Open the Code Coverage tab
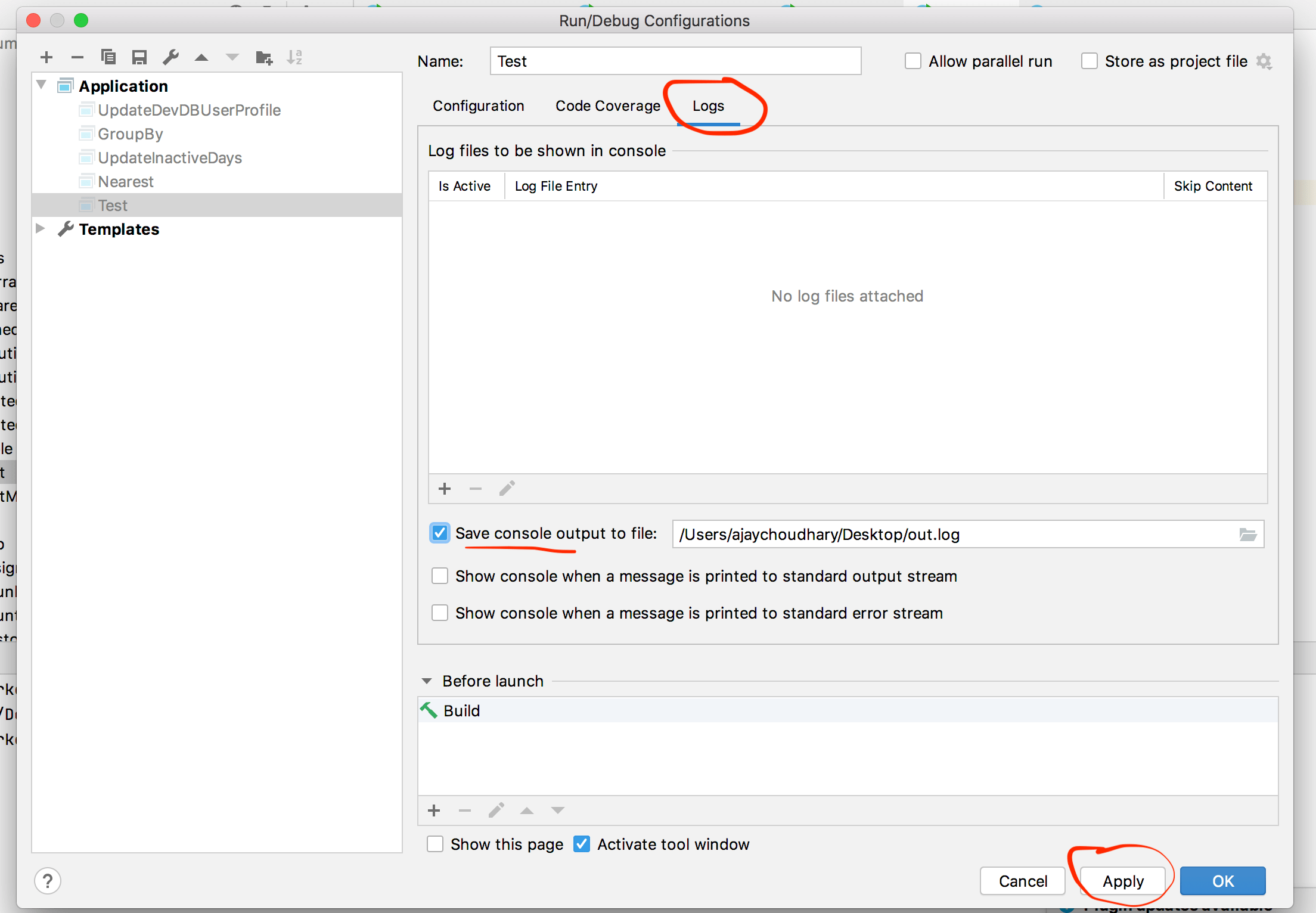Screen dimensions: 1316x913 (x=607, y=105)
